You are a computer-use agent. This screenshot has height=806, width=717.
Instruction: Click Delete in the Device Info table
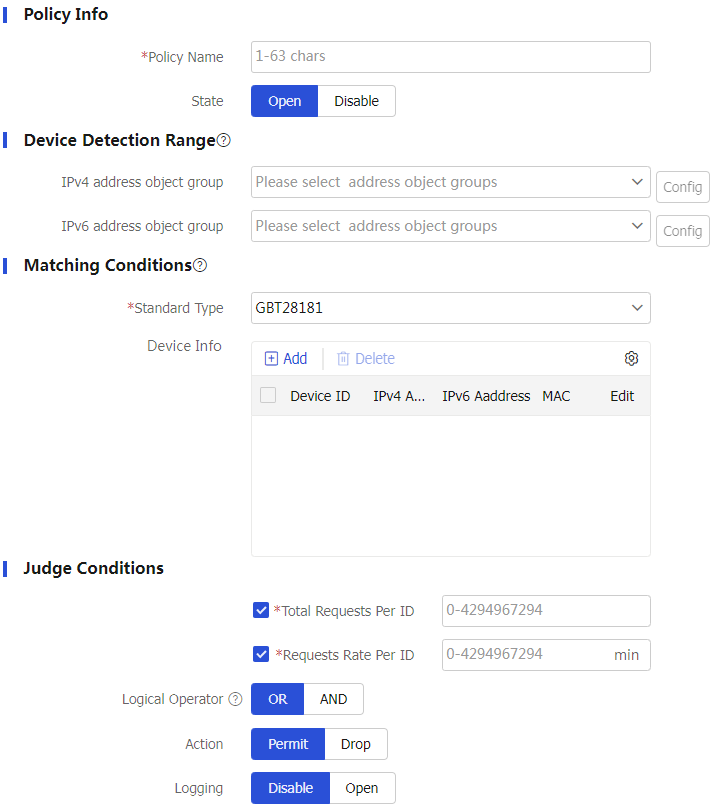(365, 359)
